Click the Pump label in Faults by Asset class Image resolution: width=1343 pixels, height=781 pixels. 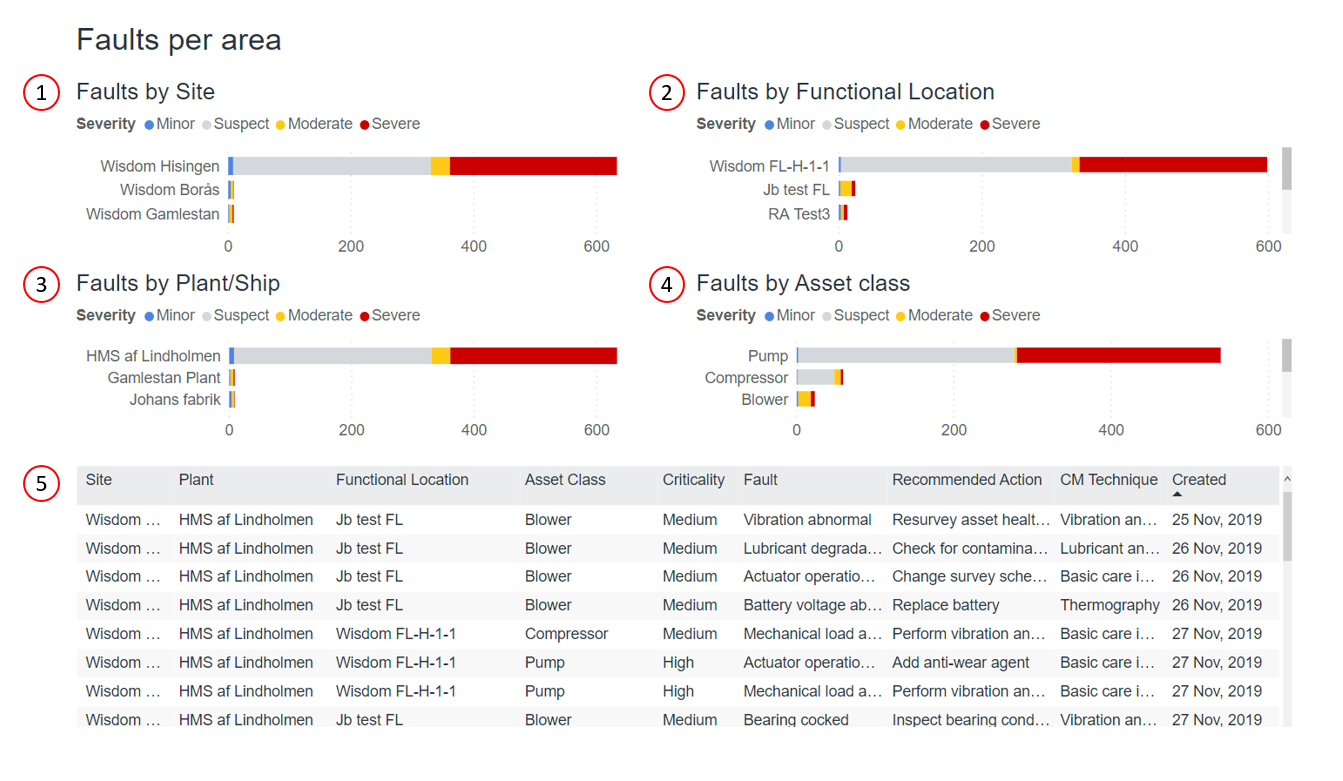[x=768, y=355]
